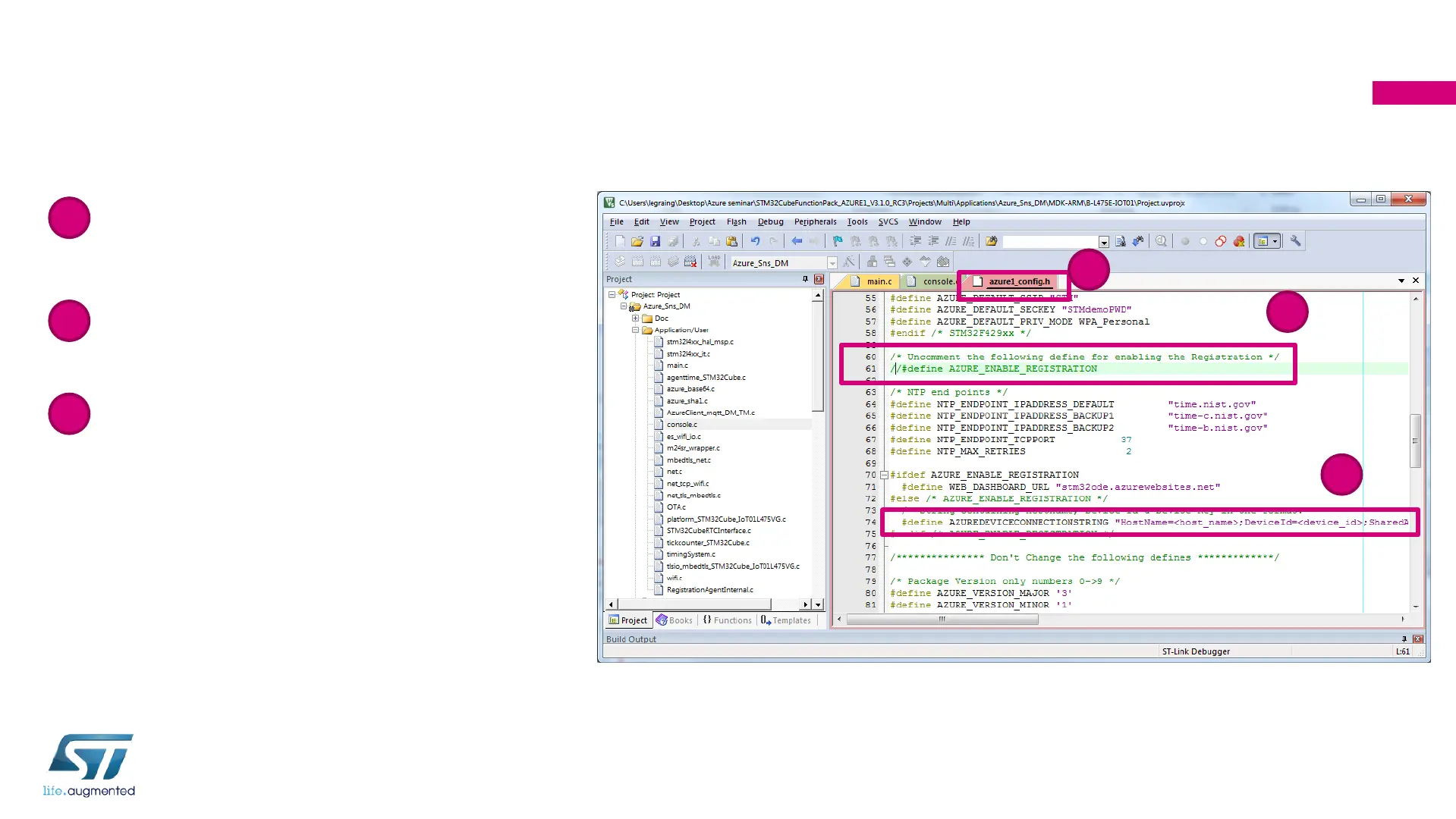Select RegistrationAgentInternal.c in the project tree

(x=710, y=590)
